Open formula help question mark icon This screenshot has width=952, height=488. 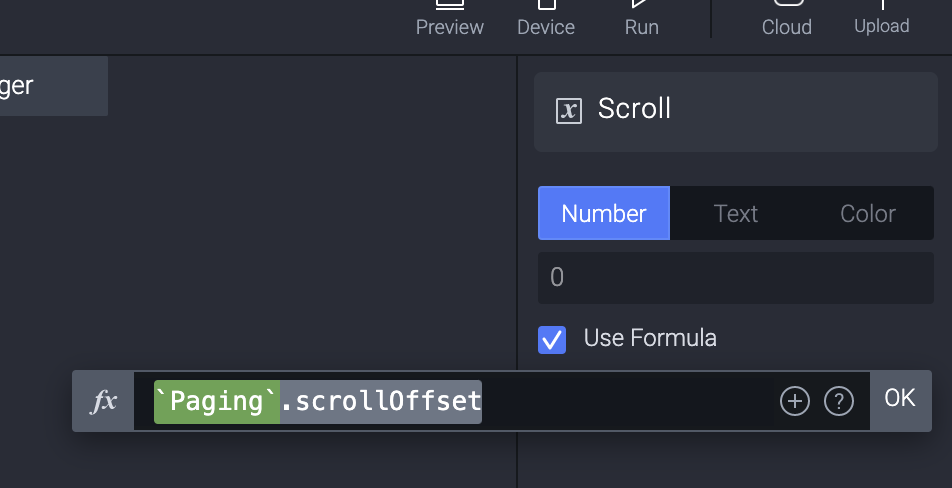pyautogui.click(x=838, y=402)
